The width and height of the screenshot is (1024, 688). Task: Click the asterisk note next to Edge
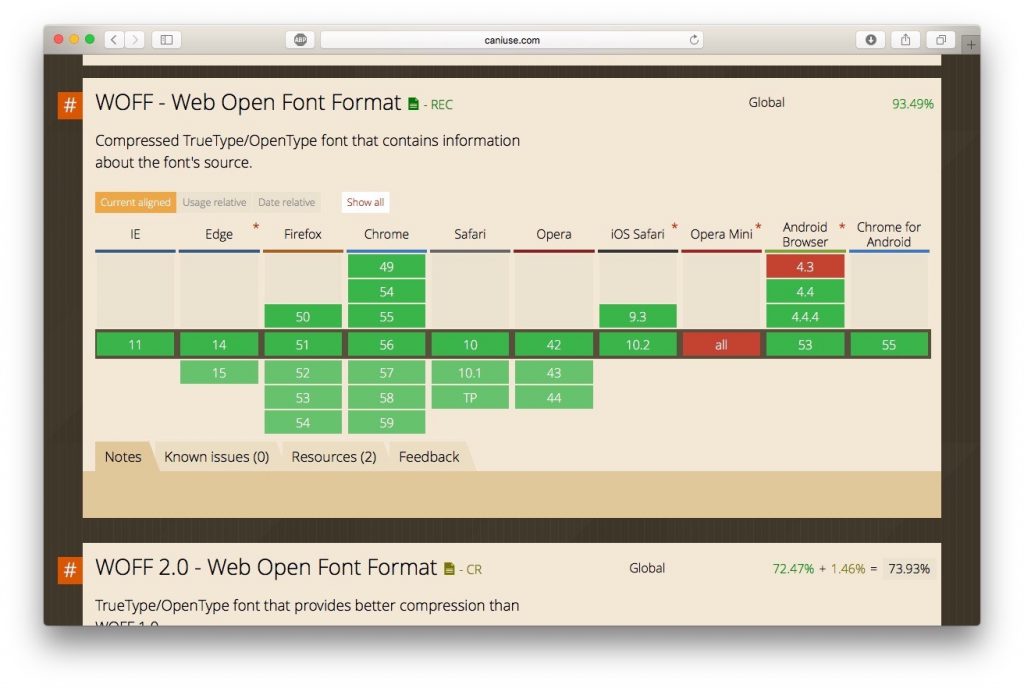(256, 227)
